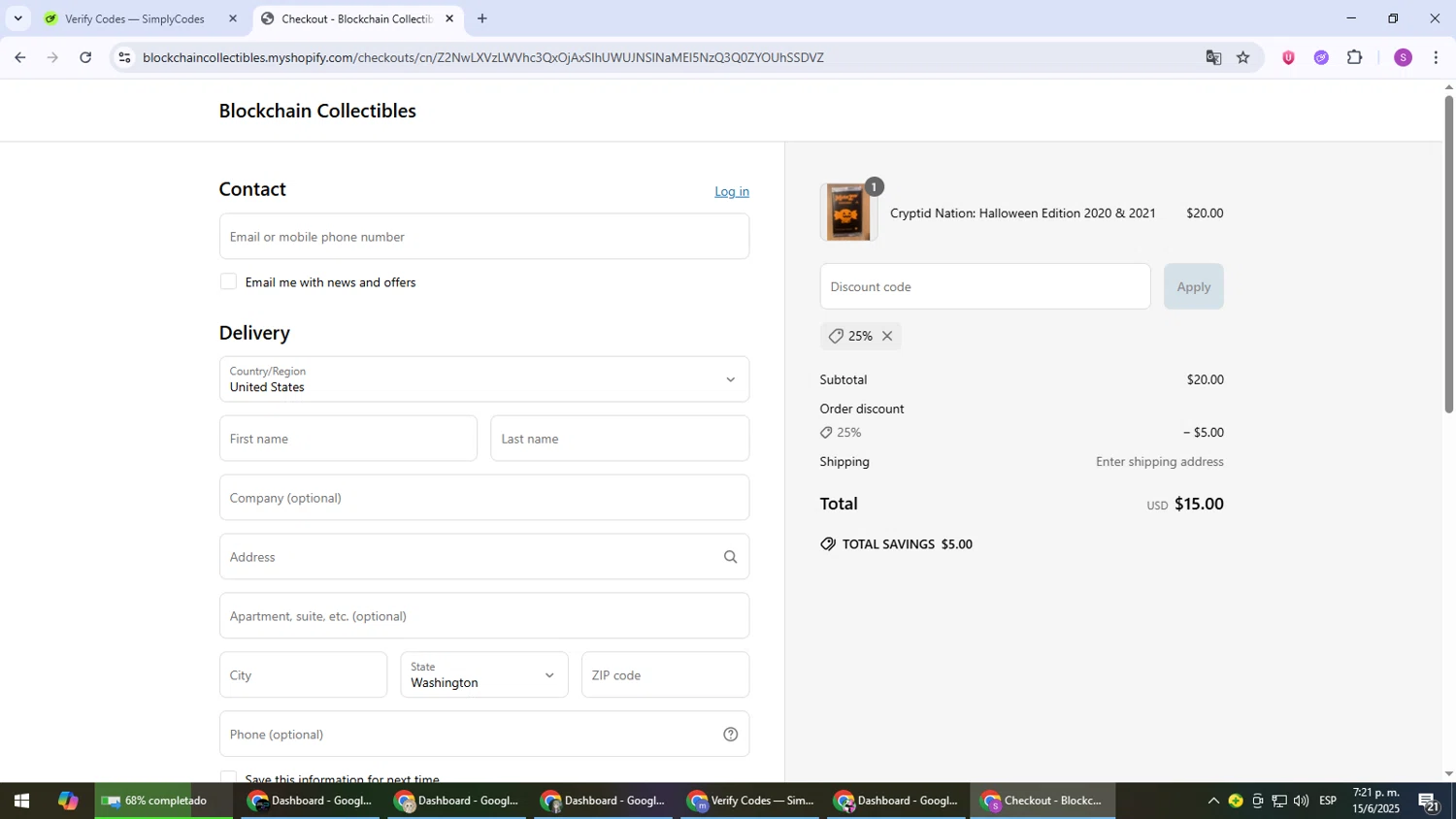This screenshot has width=1456, height=819.
Task: Select the Checkout - Blockchain Collectibles tab
Action: pyautogui.click(x=356, y=18)
